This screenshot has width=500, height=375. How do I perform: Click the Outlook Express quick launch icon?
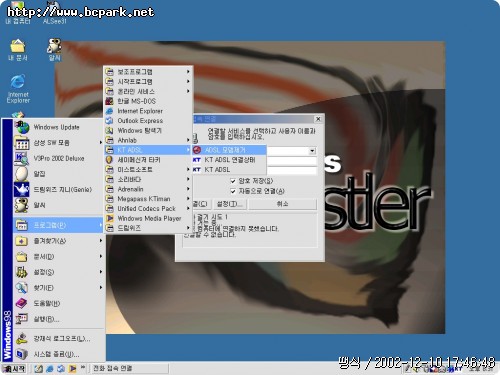[x=61, y=369]
